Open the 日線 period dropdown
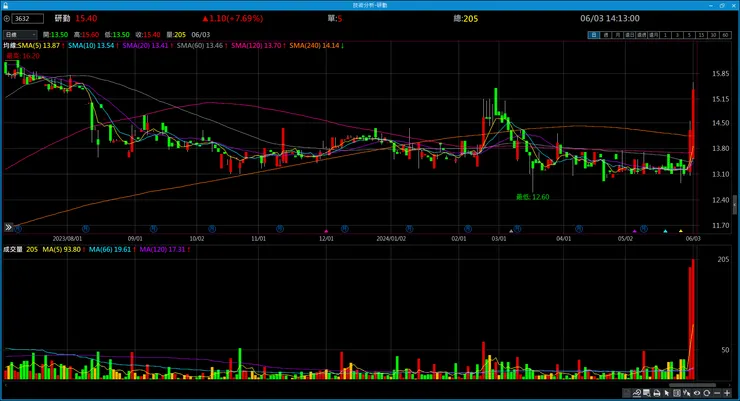 [x=20, y=35]
